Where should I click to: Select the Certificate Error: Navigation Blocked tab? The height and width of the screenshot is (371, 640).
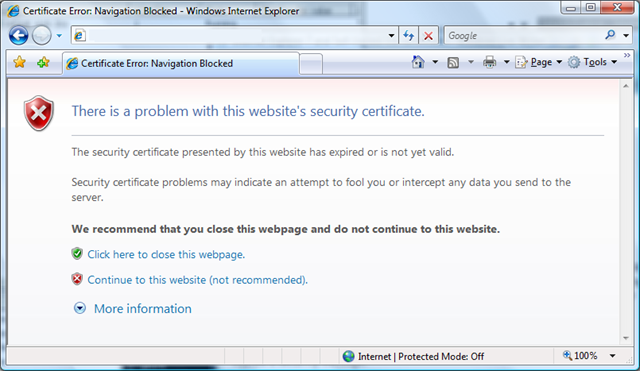(x=181, y=63)
